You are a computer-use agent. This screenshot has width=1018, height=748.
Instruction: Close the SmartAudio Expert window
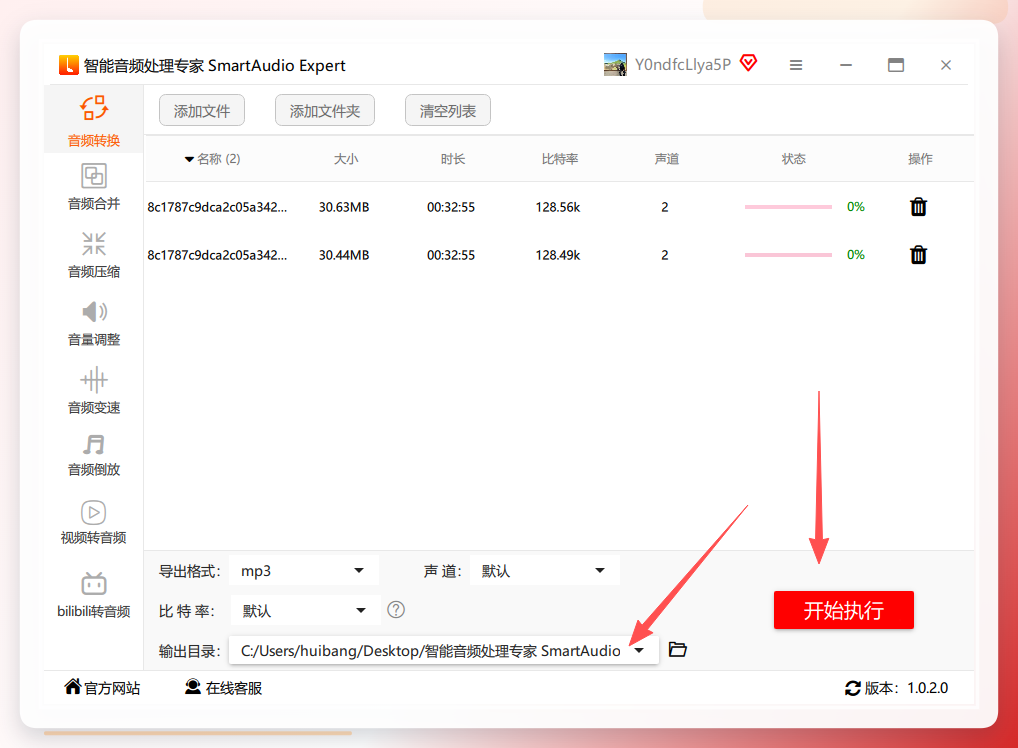point(946,65)
